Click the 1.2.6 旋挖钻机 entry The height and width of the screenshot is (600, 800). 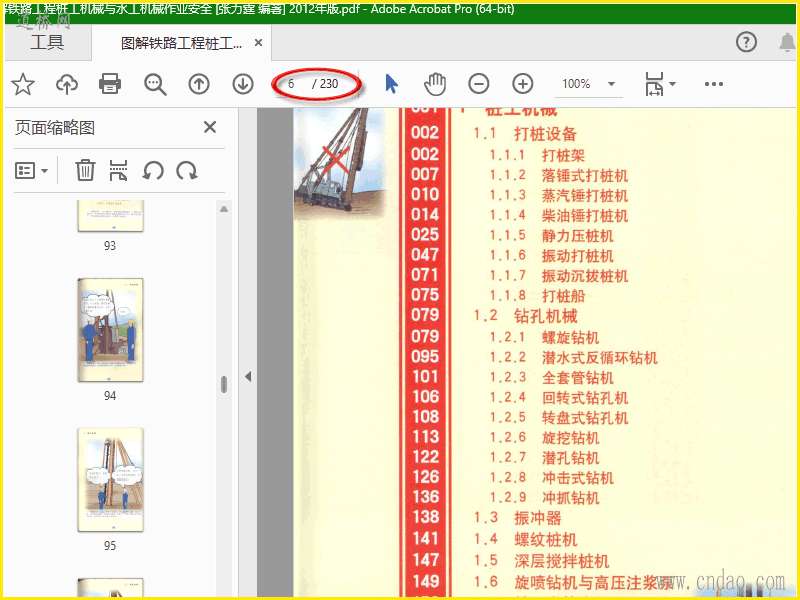pyautogui.click(x=544, y=438)
